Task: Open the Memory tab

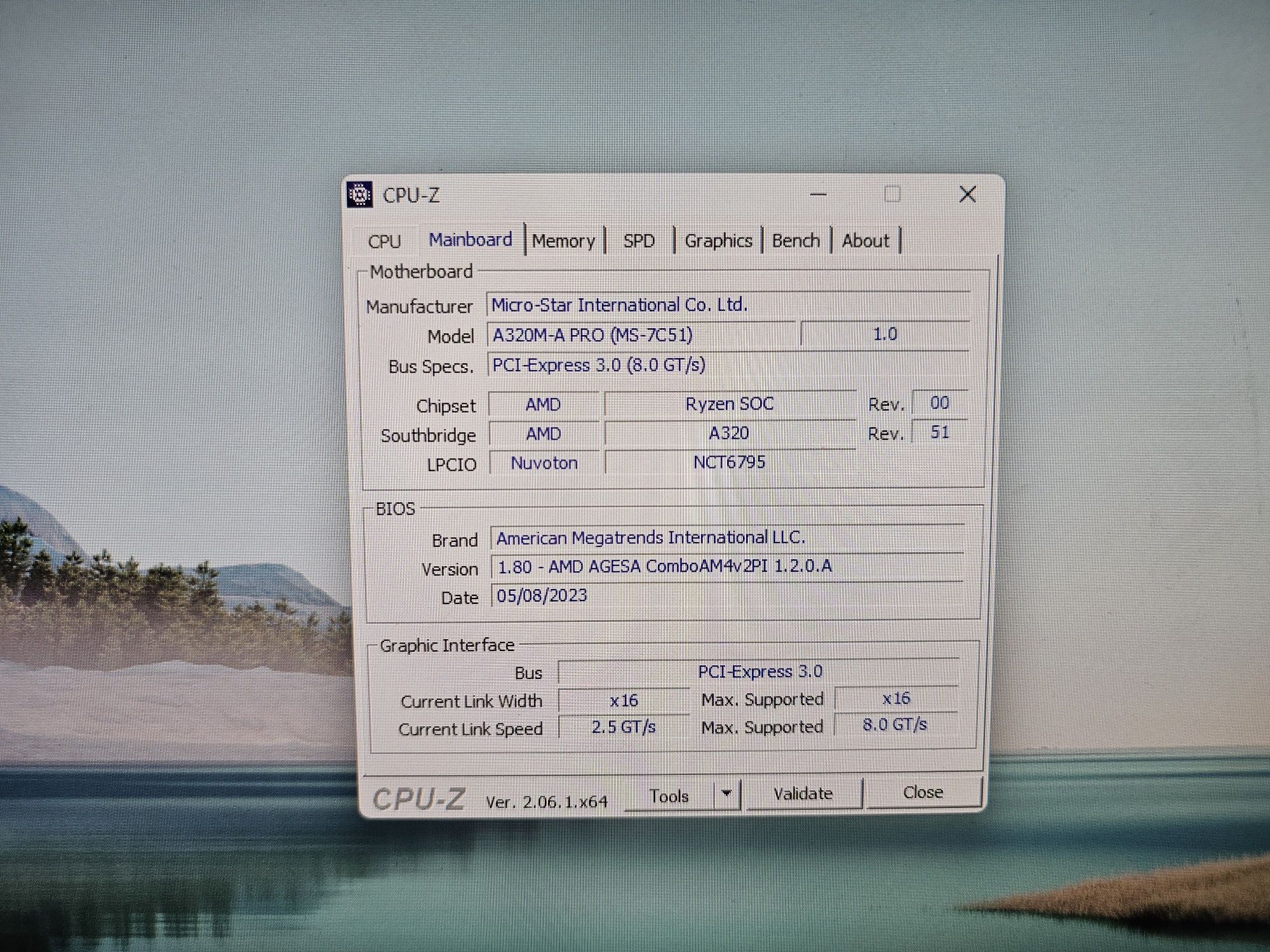Action: coord(564,241)
